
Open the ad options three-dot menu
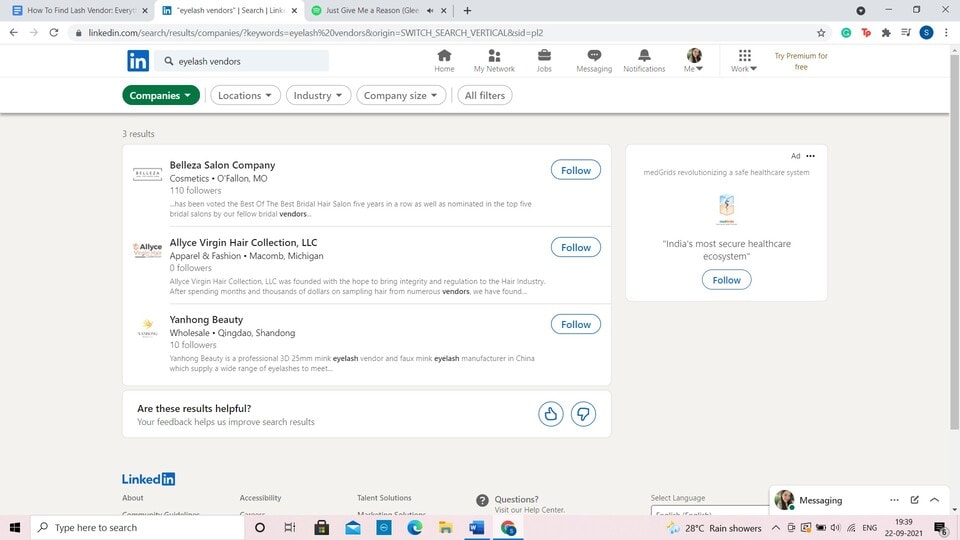click(x=811, y=156)
